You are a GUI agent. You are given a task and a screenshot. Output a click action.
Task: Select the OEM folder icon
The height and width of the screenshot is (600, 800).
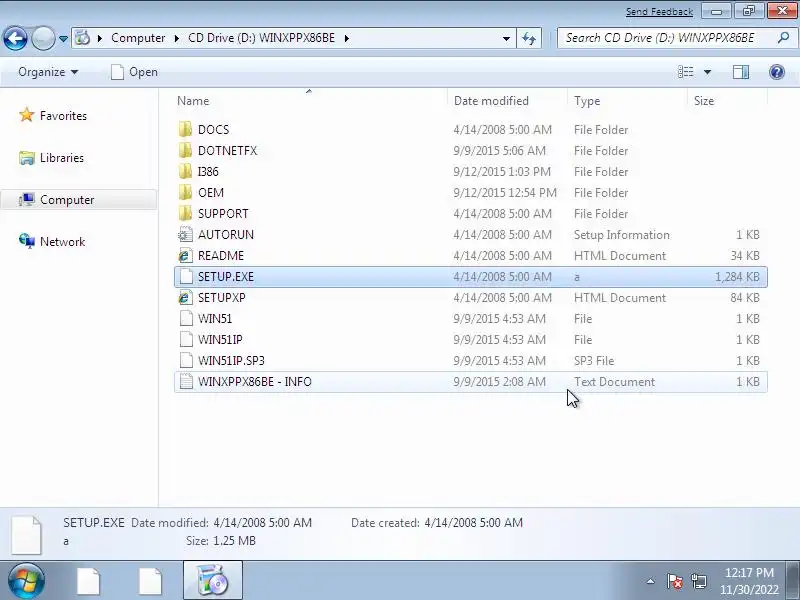[x=186, y=192]
